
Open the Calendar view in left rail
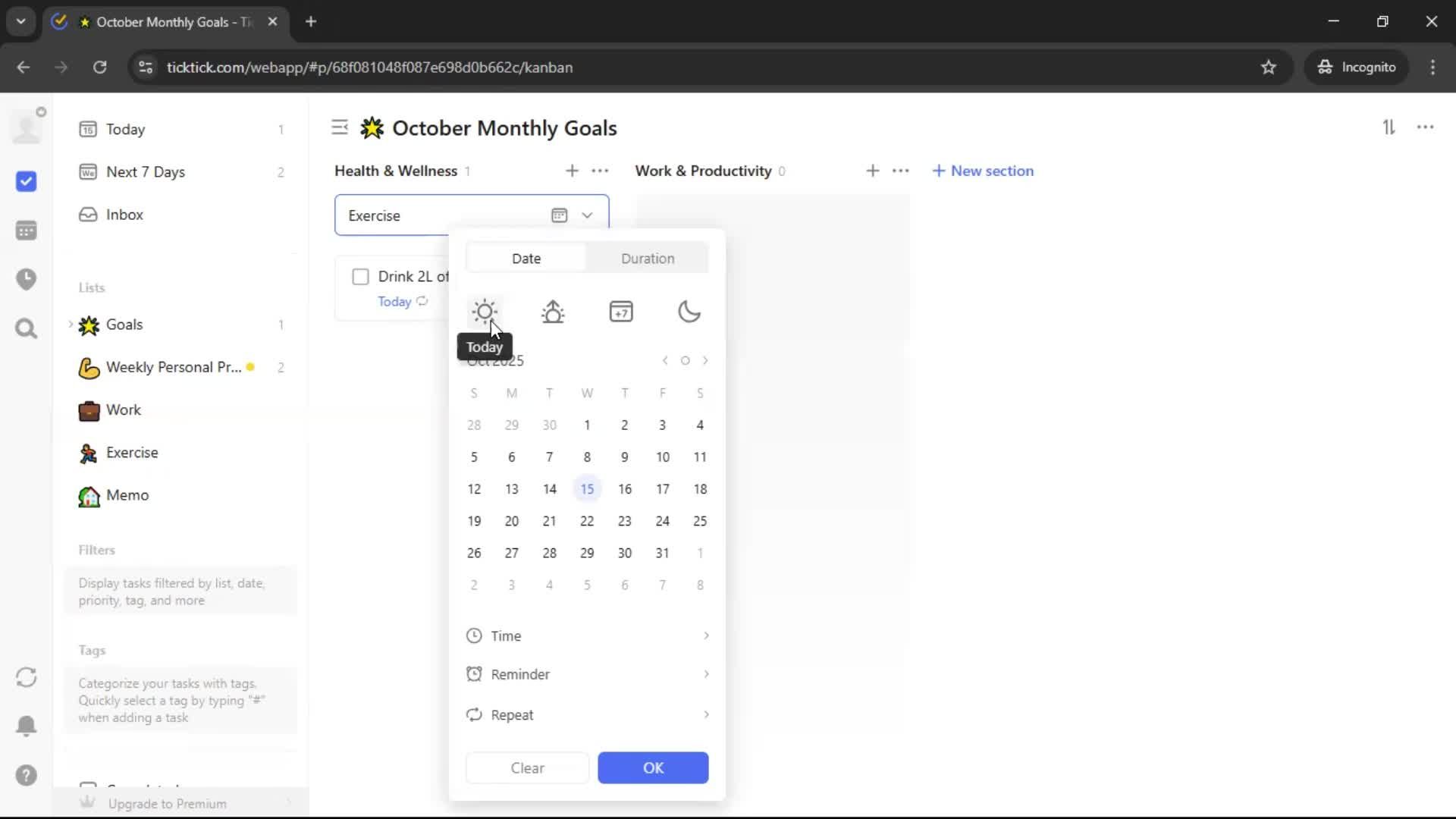click(27, 231)
